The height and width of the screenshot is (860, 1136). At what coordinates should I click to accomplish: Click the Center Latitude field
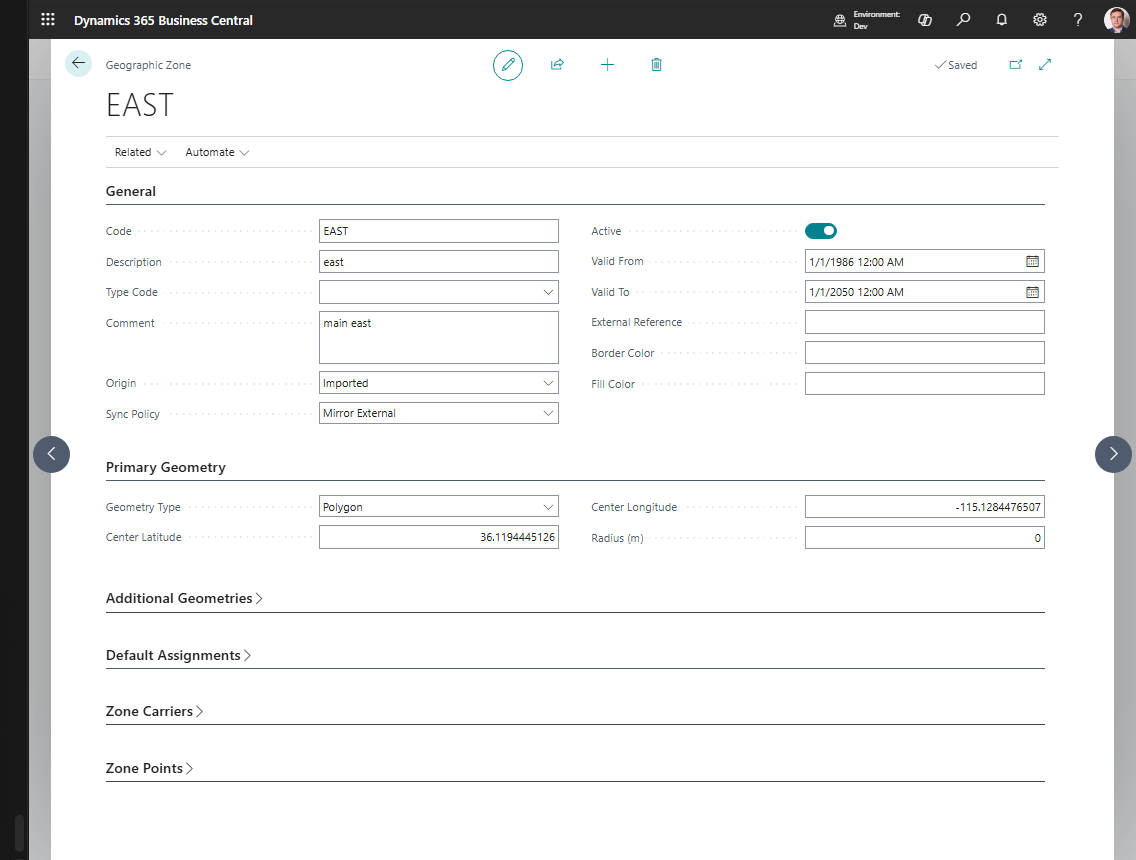[439, 537]
